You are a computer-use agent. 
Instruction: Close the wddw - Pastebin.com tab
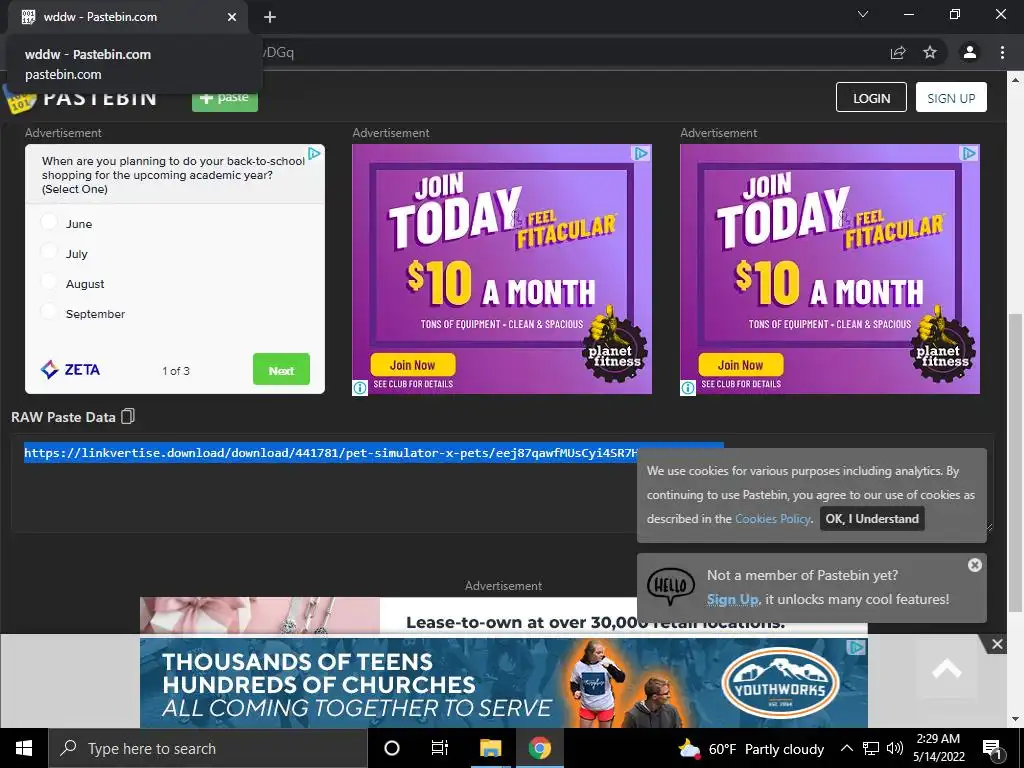tap(232, 17)
